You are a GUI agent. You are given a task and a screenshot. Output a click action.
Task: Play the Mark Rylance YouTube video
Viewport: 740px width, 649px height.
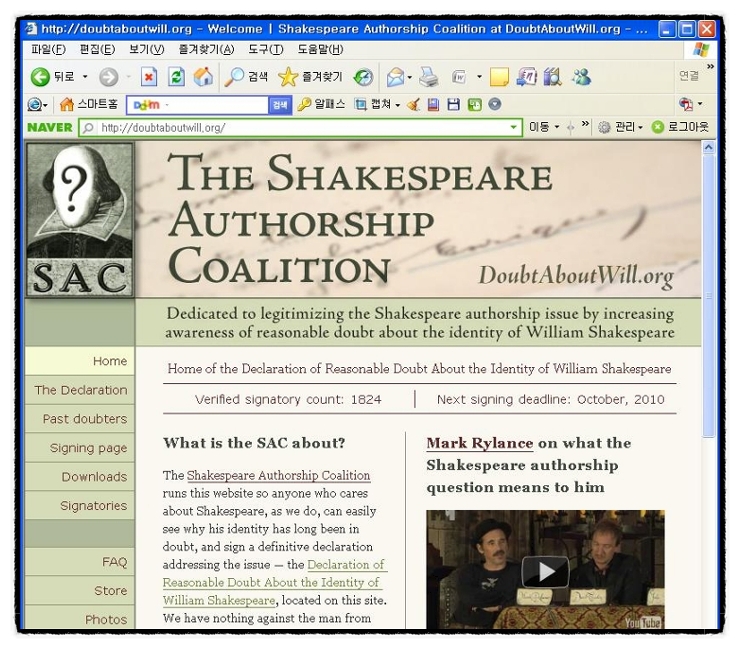pos(545,572)
